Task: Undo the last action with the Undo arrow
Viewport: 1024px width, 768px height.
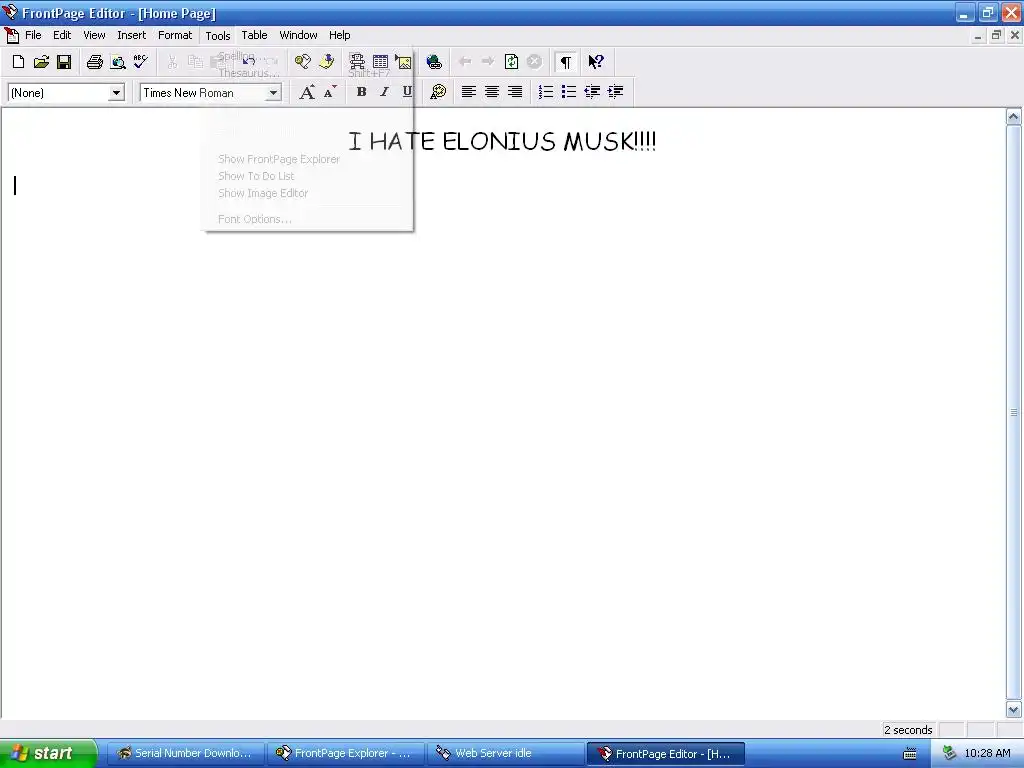Action: coord(249,61)
